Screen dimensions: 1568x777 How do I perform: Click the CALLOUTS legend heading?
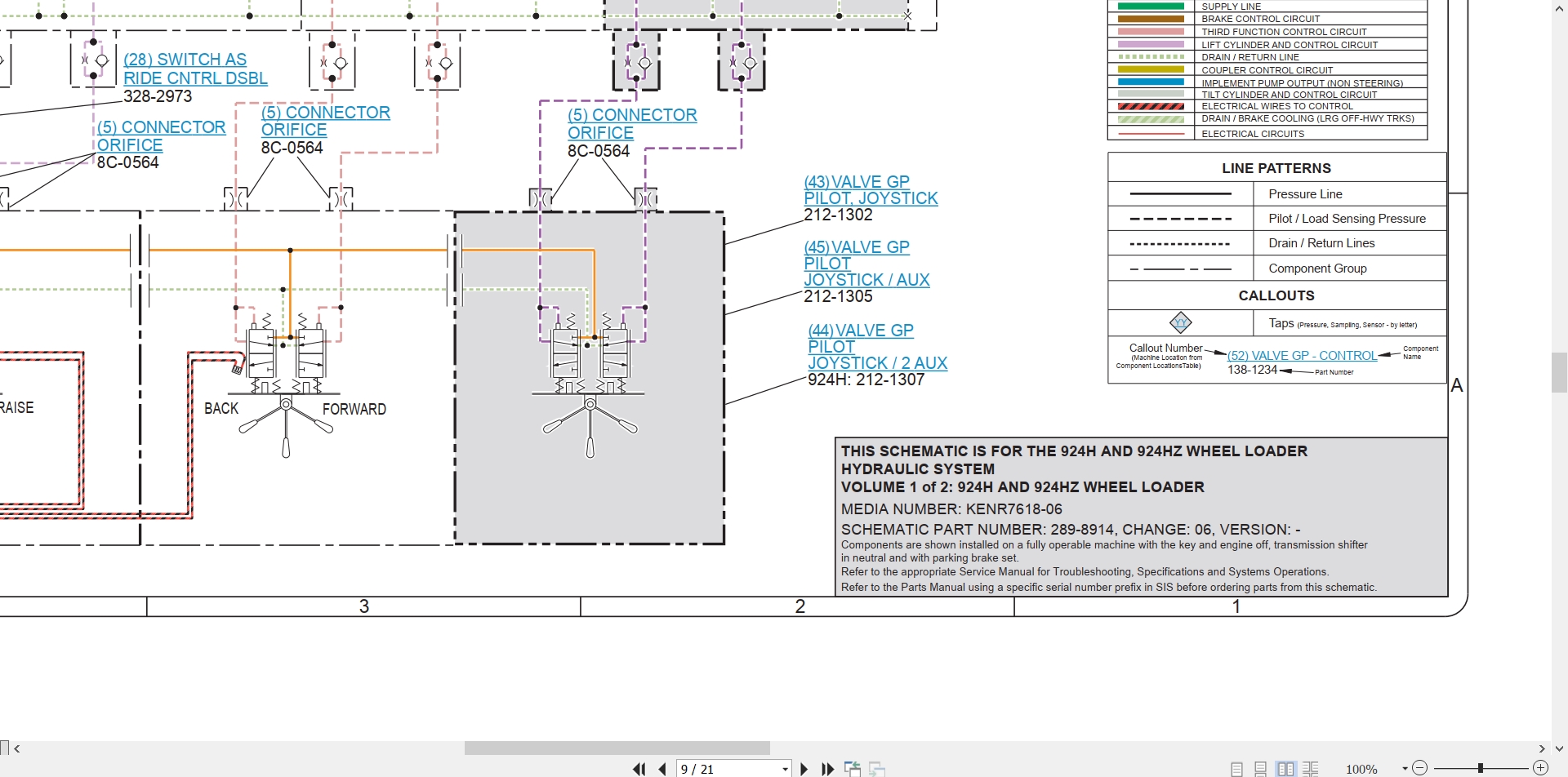click(x=1276, y=295)
